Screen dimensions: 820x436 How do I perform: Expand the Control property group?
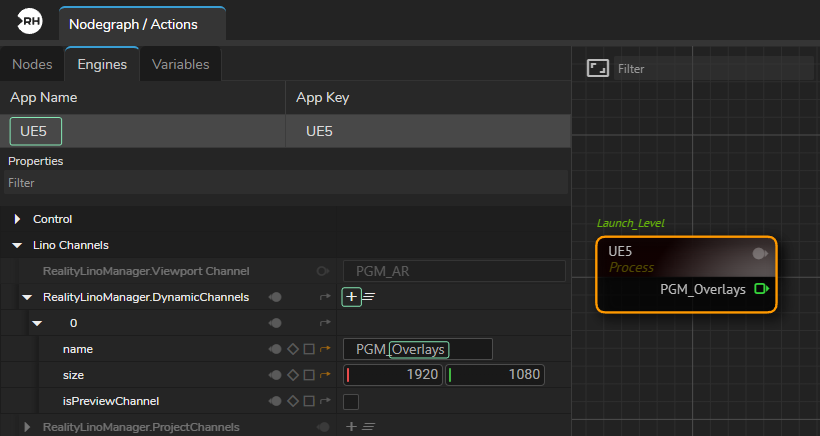click(17, 219)
